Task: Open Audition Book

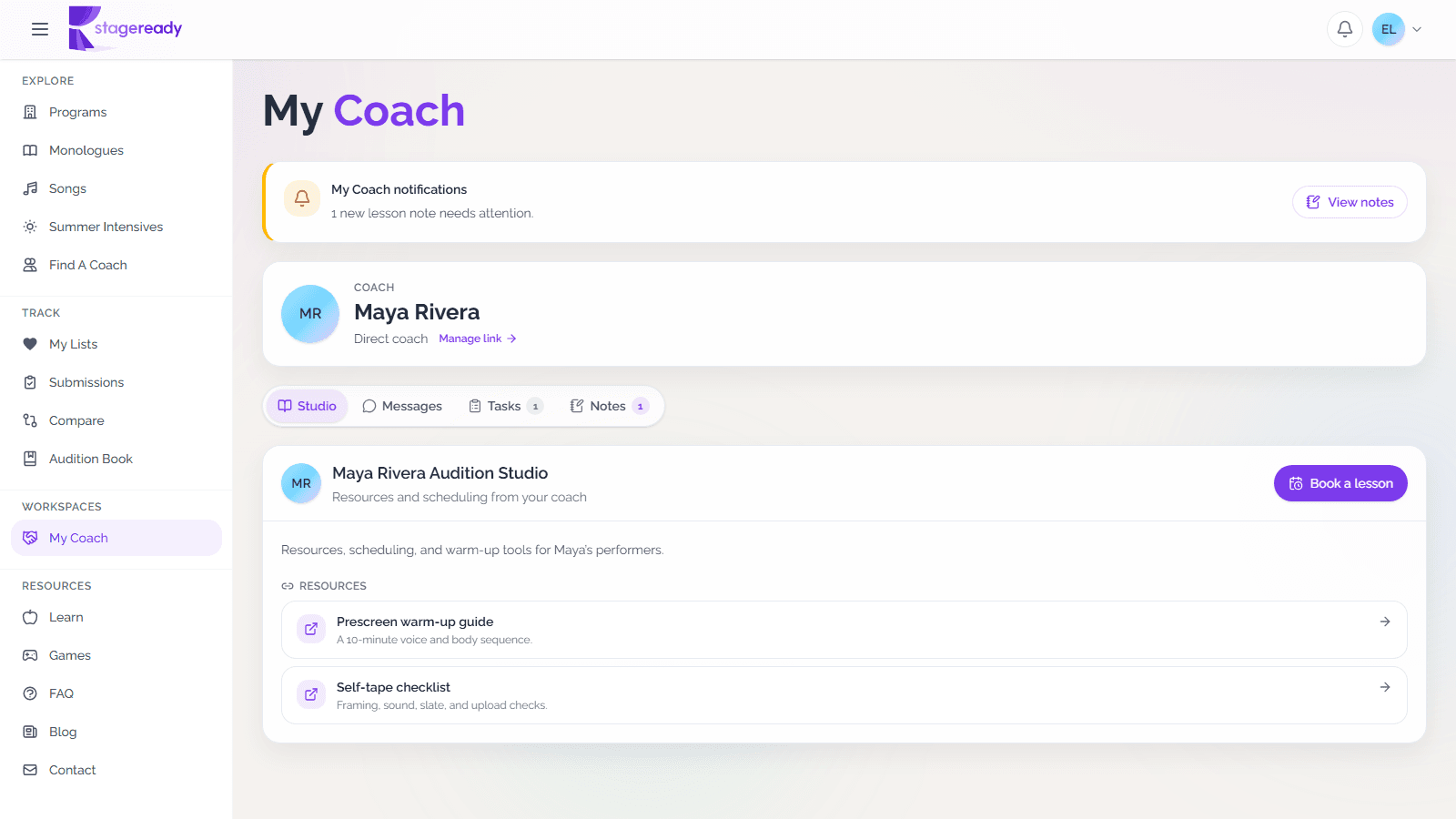Action: (116, 459)
